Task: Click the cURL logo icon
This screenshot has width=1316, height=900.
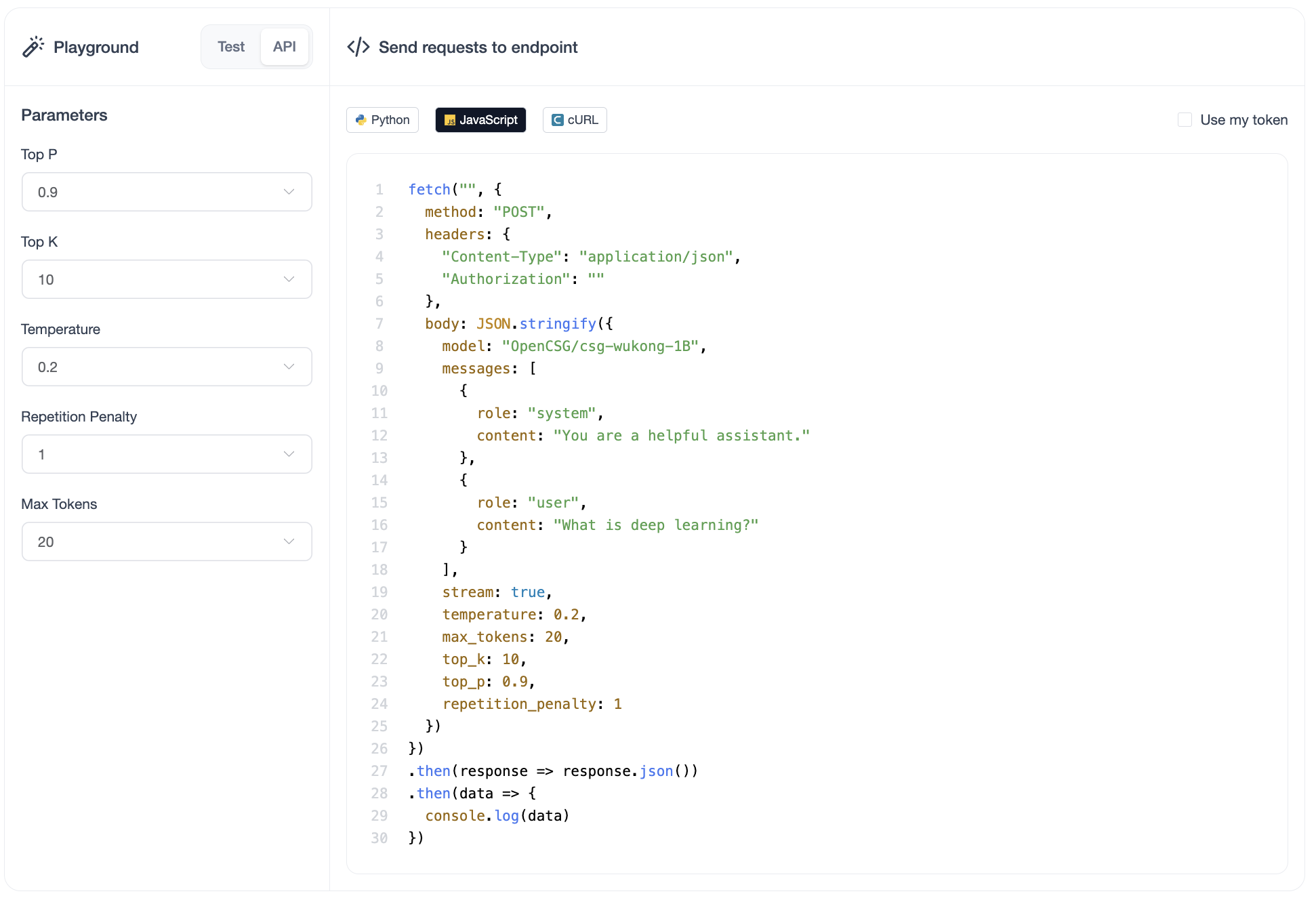Action: 558,120
